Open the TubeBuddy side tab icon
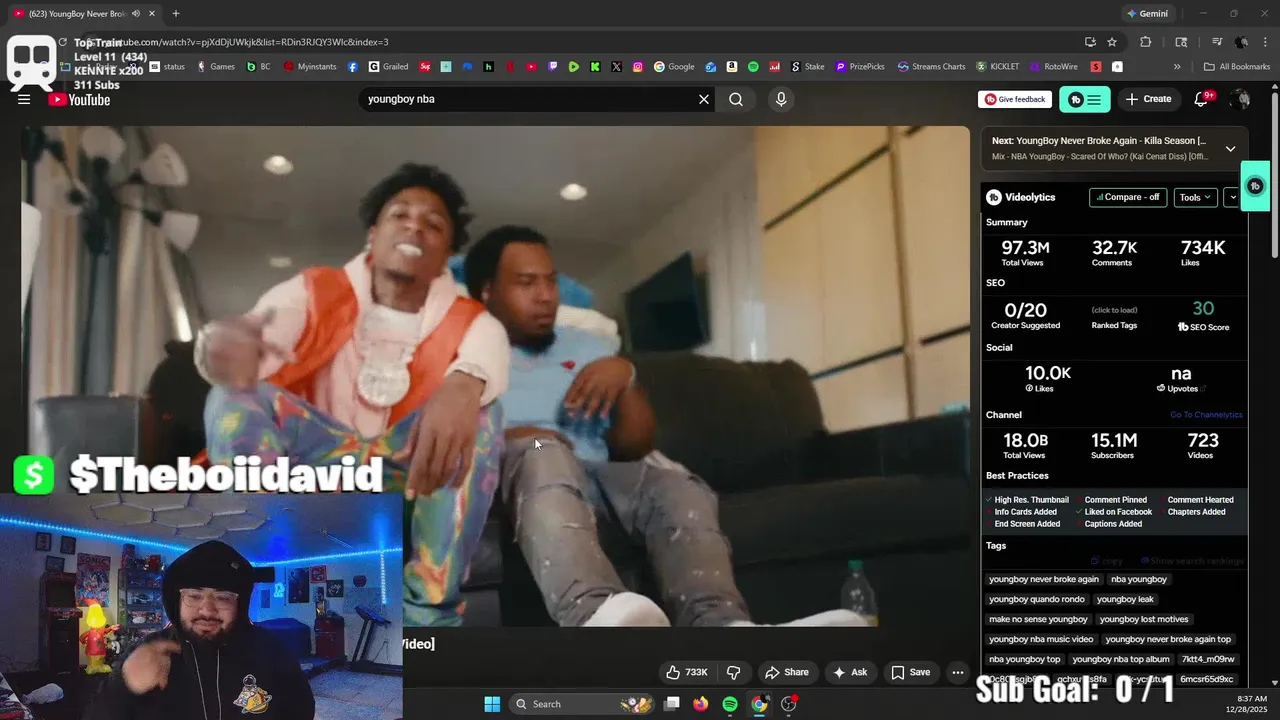1280x720 pixels. (1256, 186)
